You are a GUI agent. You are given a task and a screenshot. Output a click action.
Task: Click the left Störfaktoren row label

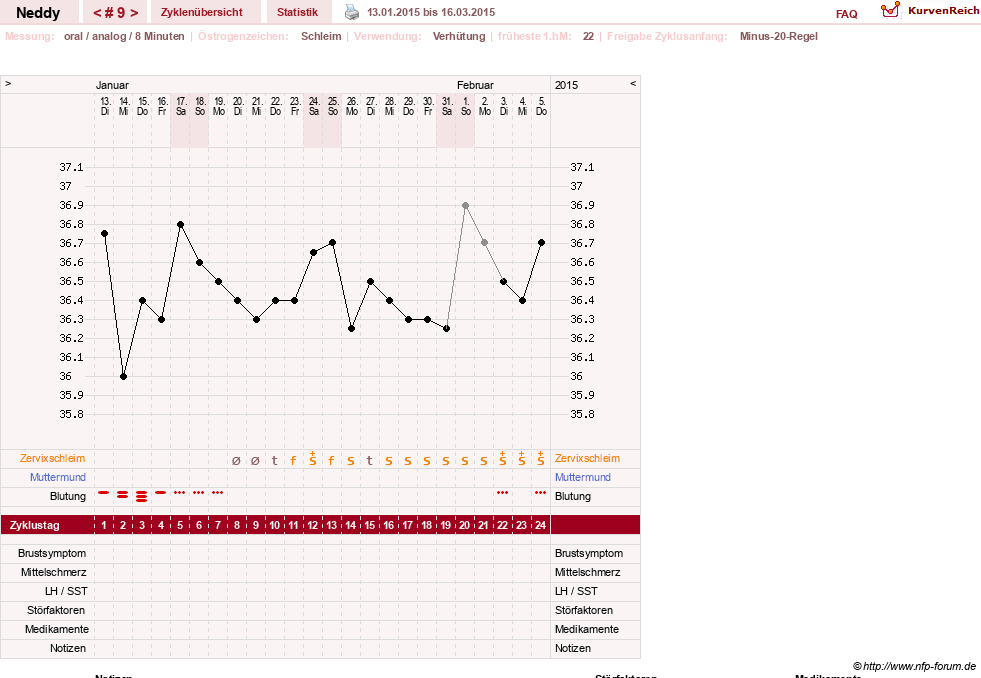coord(56,610)
